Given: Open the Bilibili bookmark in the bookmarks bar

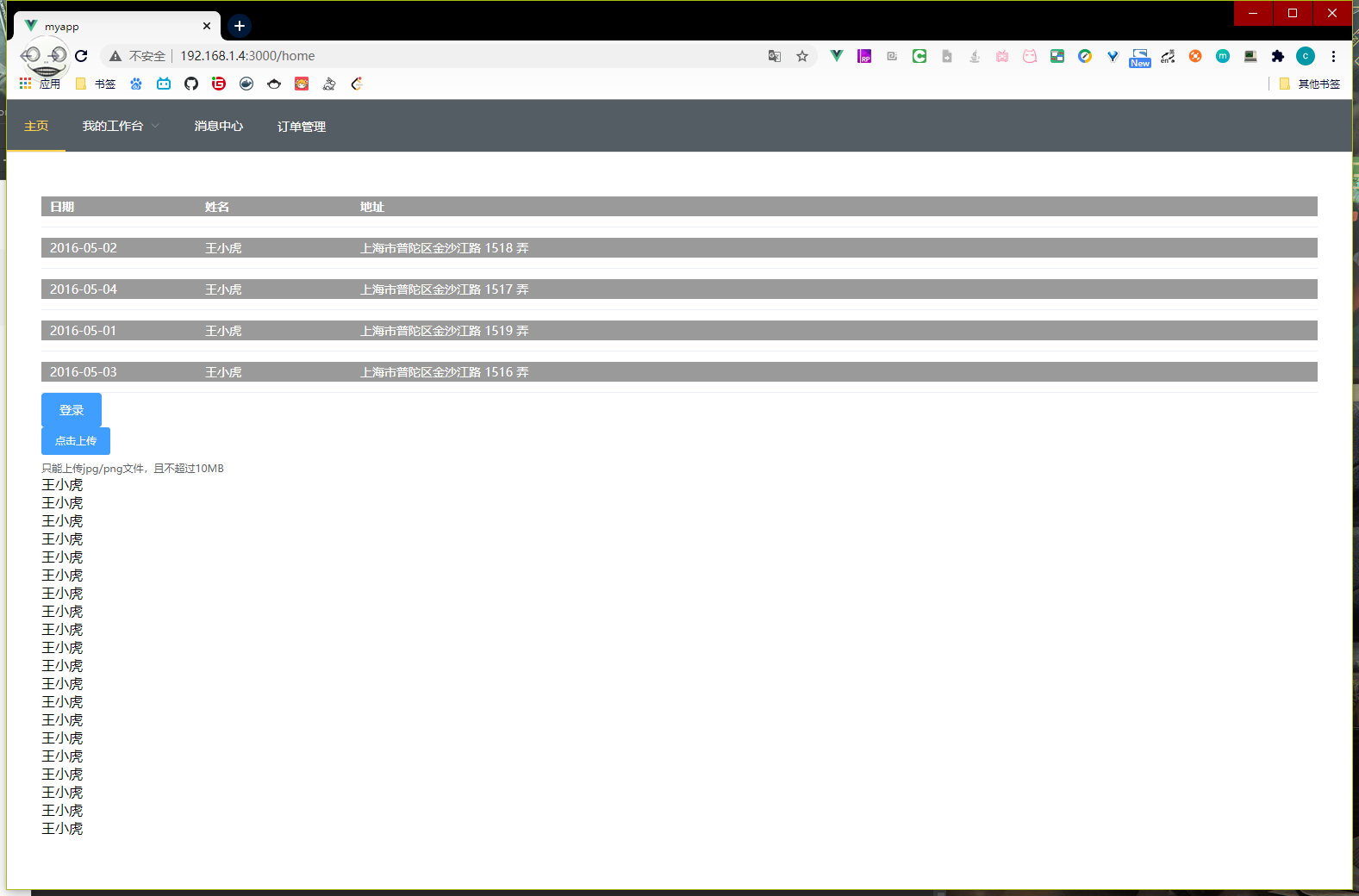Looking at the screenshot, I should point(164,84).
